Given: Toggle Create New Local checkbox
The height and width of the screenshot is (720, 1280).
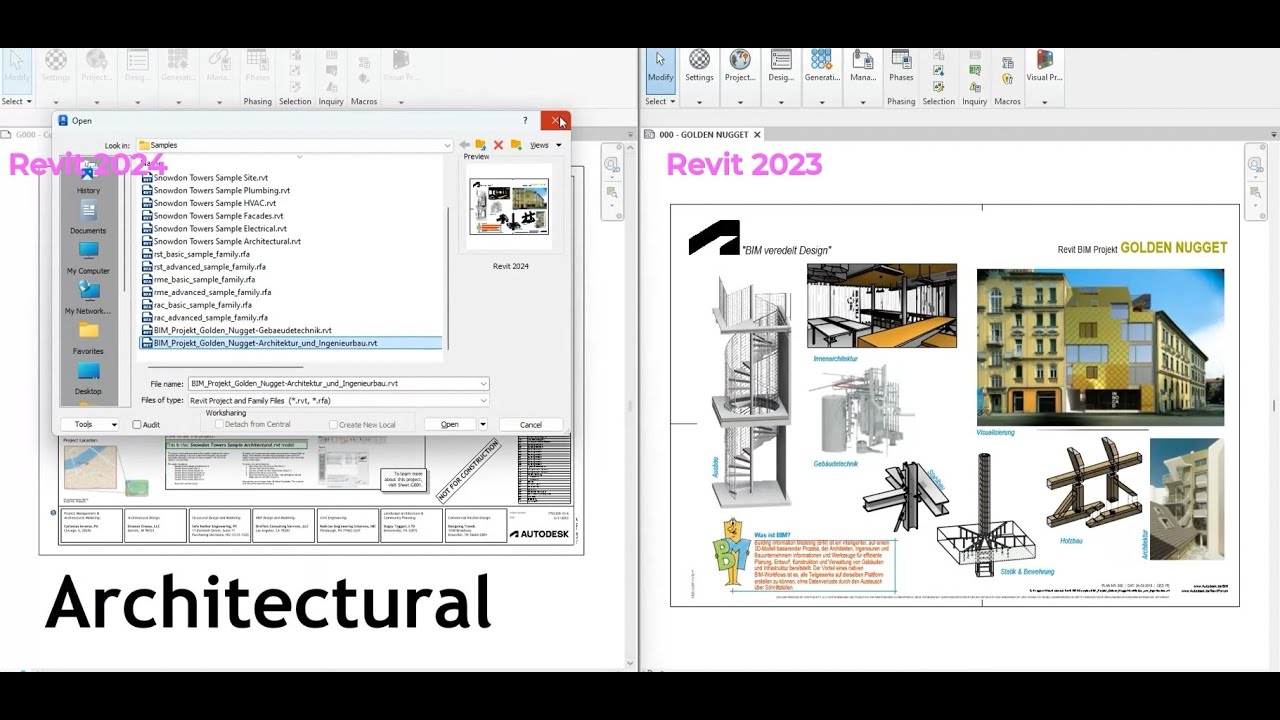Looking at the screenshot, I should 333,424.
